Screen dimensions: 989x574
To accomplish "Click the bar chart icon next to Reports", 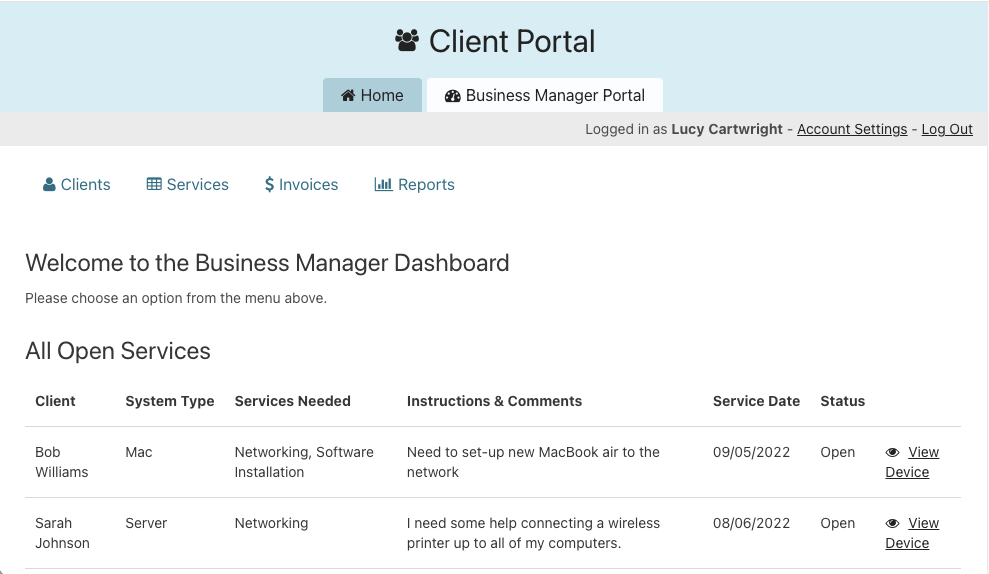I will click(383, 185).
